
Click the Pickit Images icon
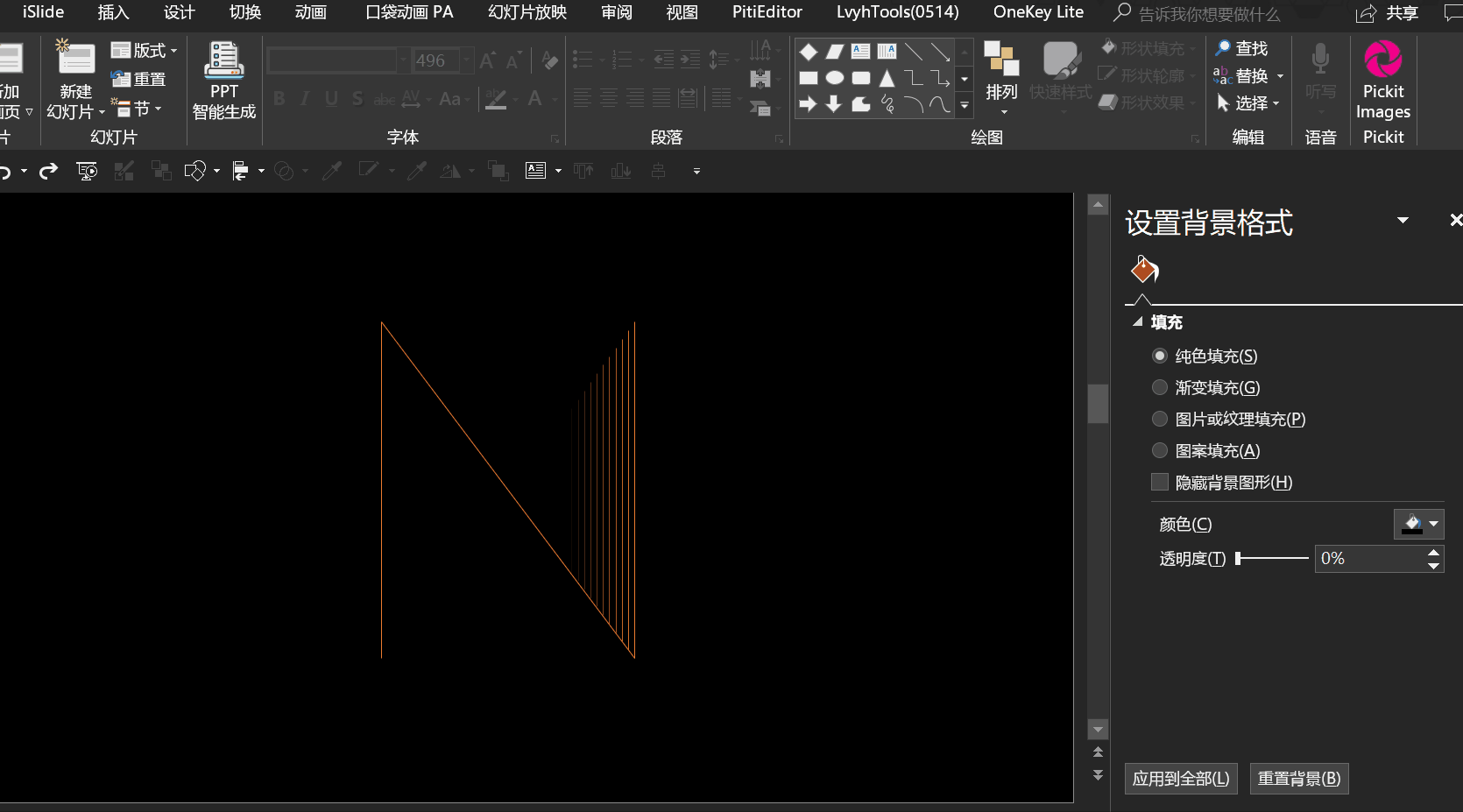coord(1382,61)
